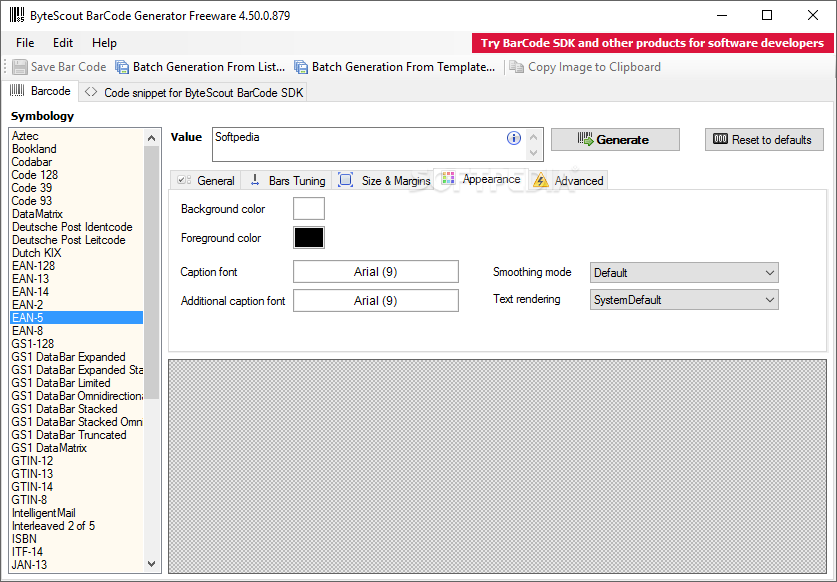
Task: Select Deutsche Post Identcode symbology
Action: coord(76,227)
